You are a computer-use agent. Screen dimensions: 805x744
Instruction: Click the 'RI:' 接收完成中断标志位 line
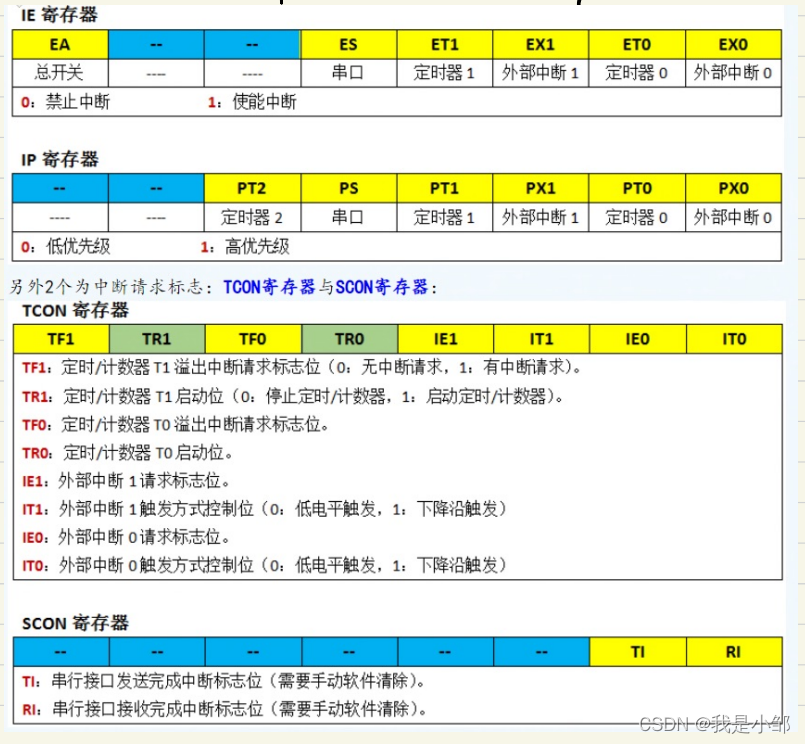pos(224,710)
